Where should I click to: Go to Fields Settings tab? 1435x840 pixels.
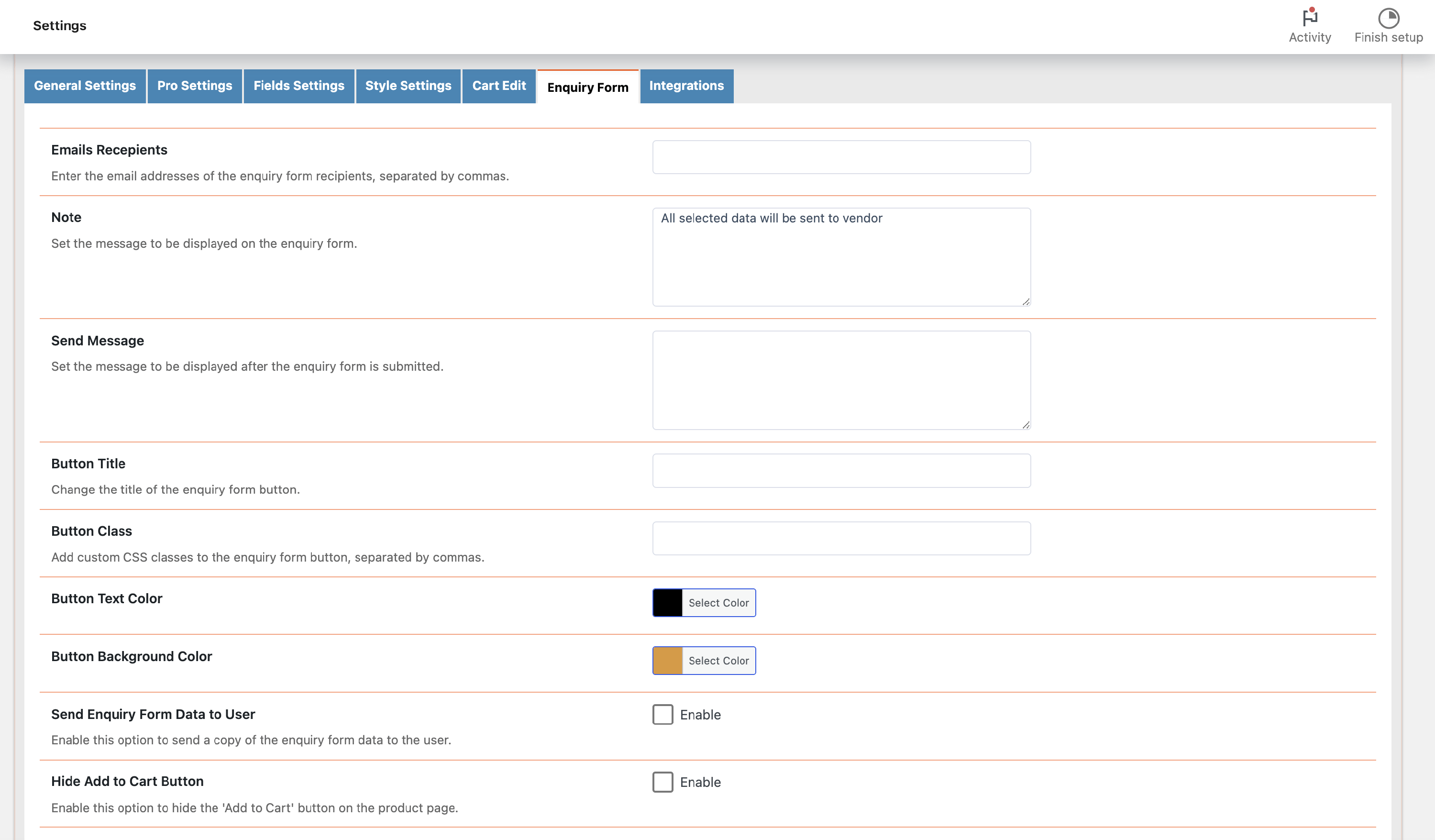298,86
